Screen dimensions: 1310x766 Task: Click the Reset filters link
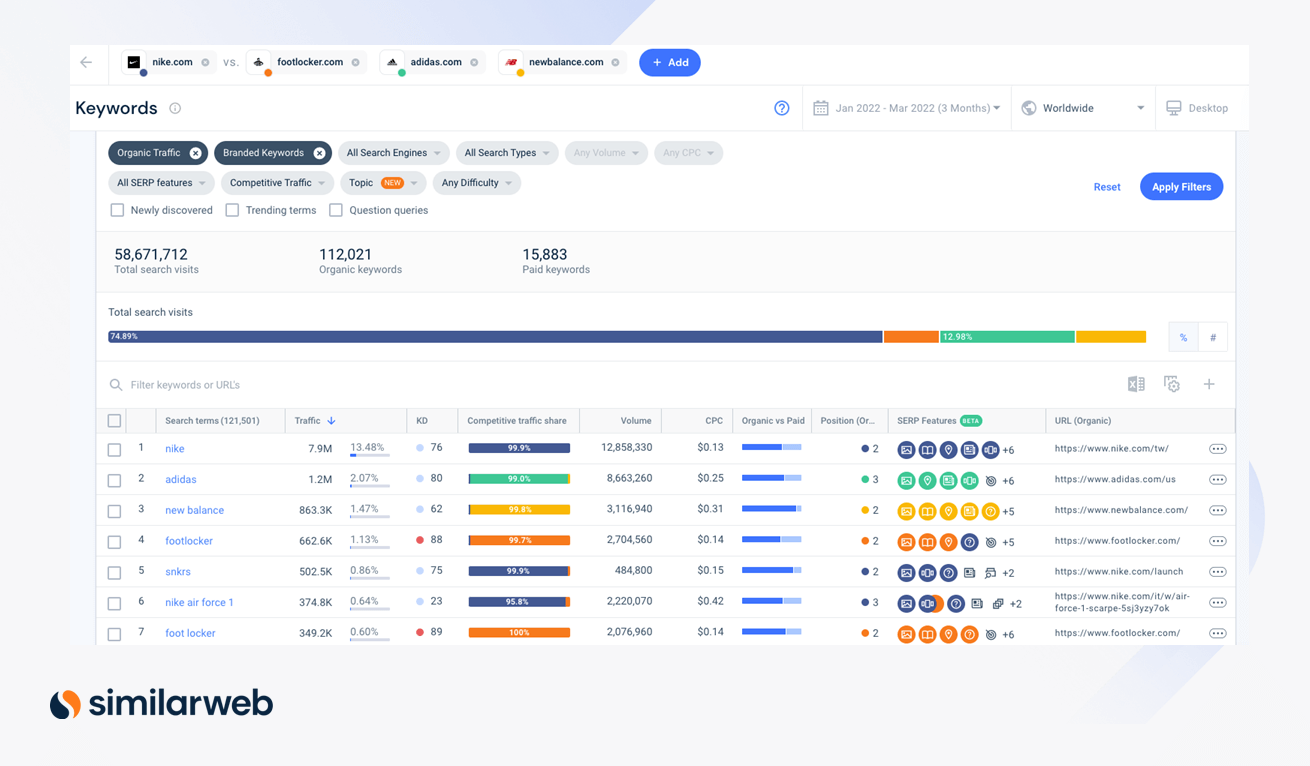click(x=1107, y=187)
